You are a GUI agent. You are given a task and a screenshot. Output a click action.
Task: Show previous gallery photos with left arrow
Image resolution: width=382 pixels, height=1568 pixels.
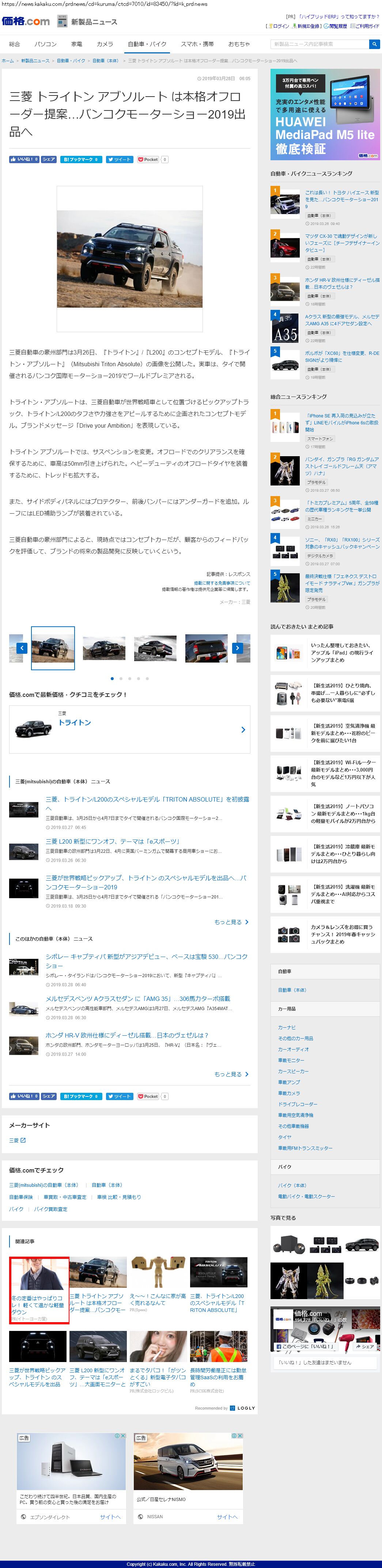(x=22, y=648)
